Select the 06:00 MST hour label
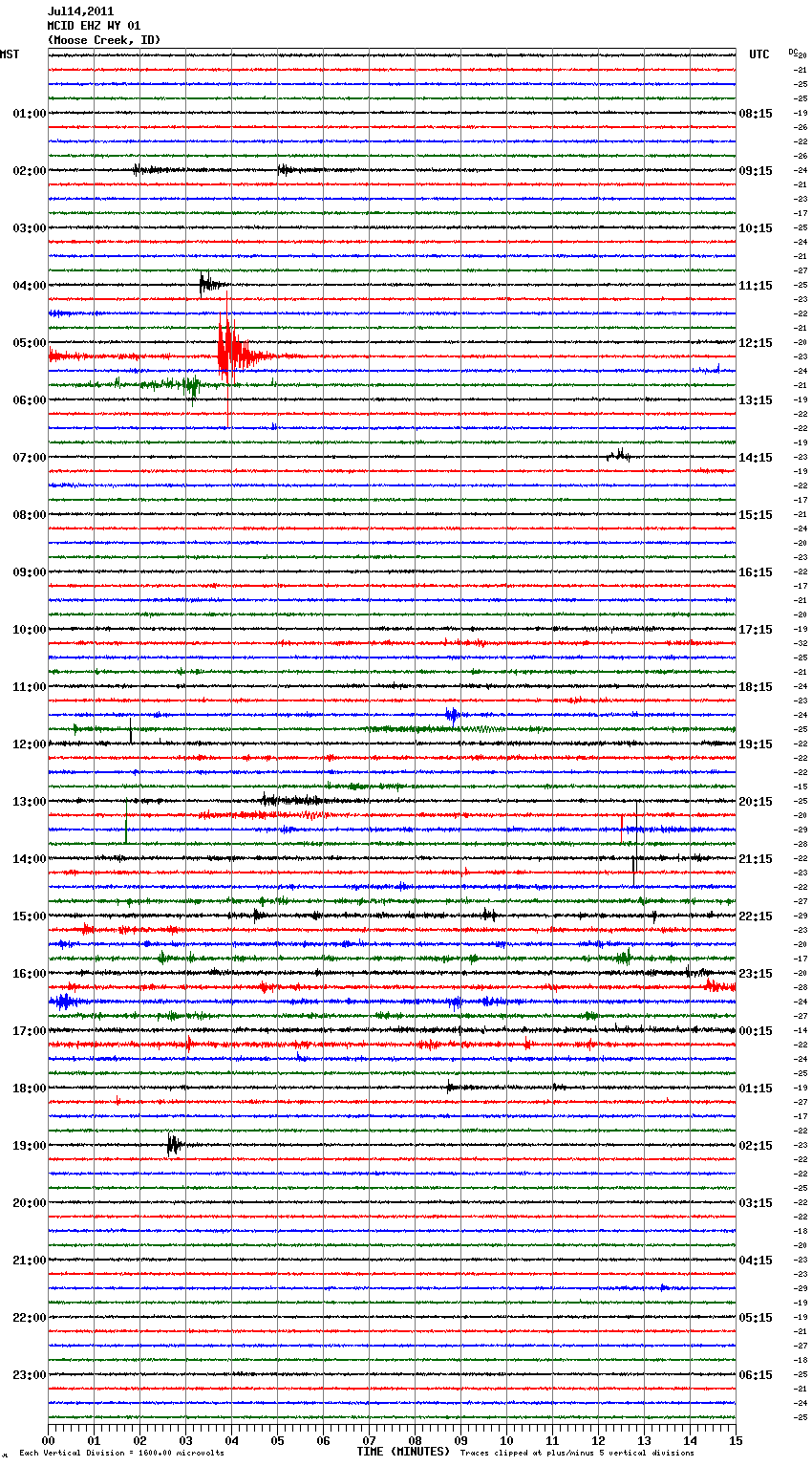The height and width of the screenshot is (1466, 812). click(x=30, y=400)
